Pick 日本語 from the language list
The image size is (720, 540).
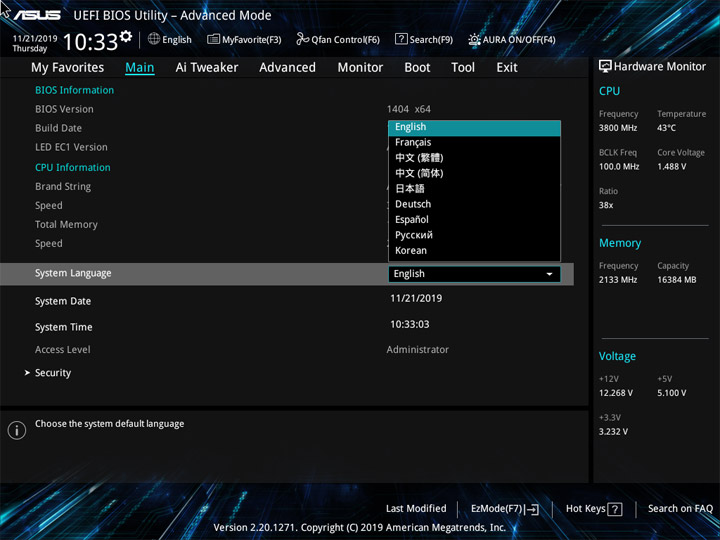point(474,189)
